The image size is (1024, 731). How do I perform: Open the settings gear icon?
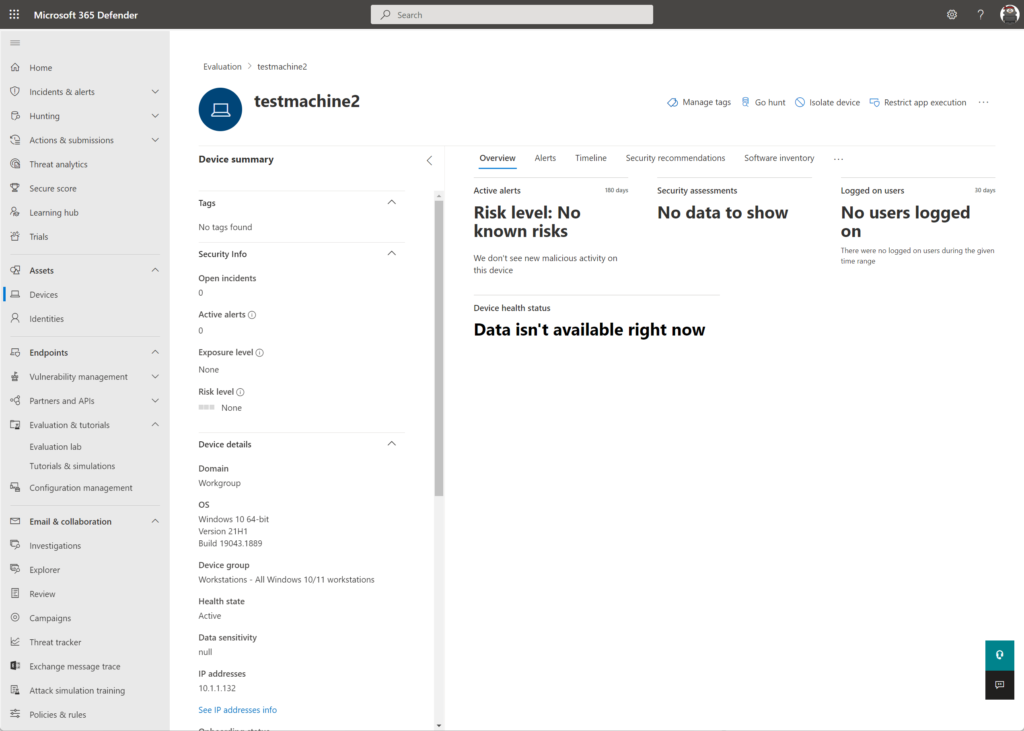952,14
